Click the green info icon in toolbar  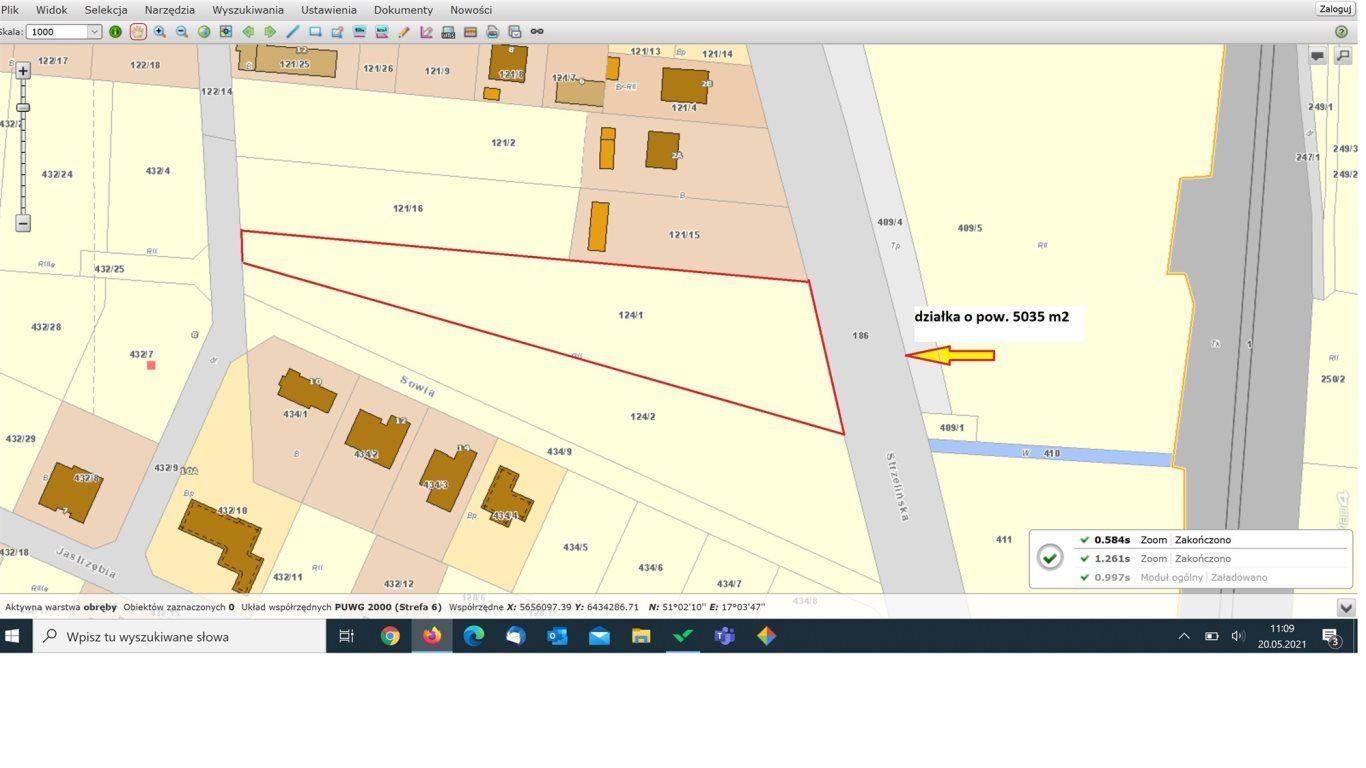(115, 32)
